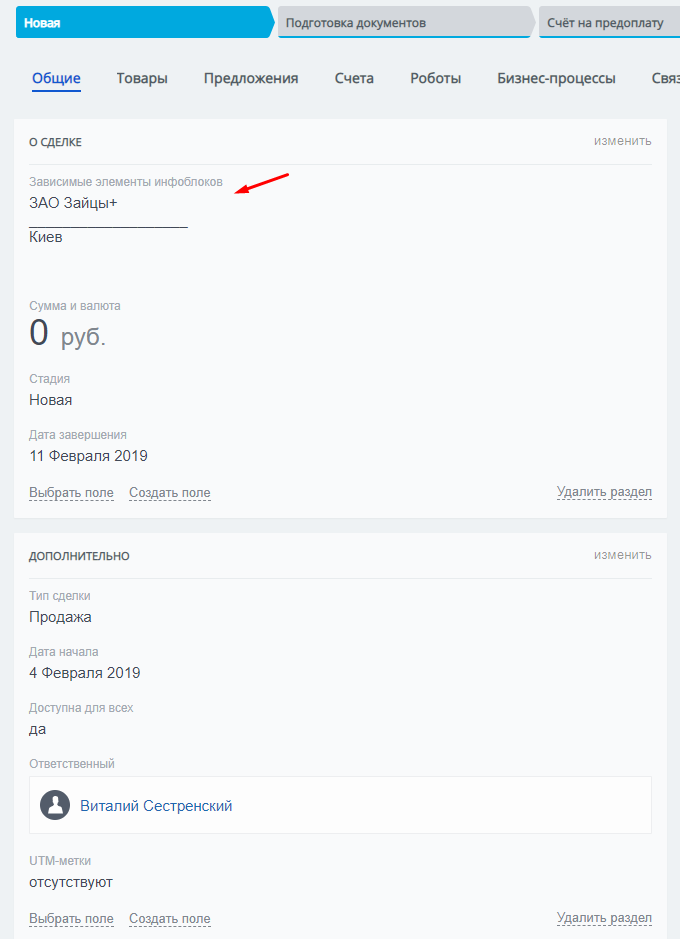Select the Счёт на предоплату stage
Screen dimensions: 680x939
click(609, 23)
